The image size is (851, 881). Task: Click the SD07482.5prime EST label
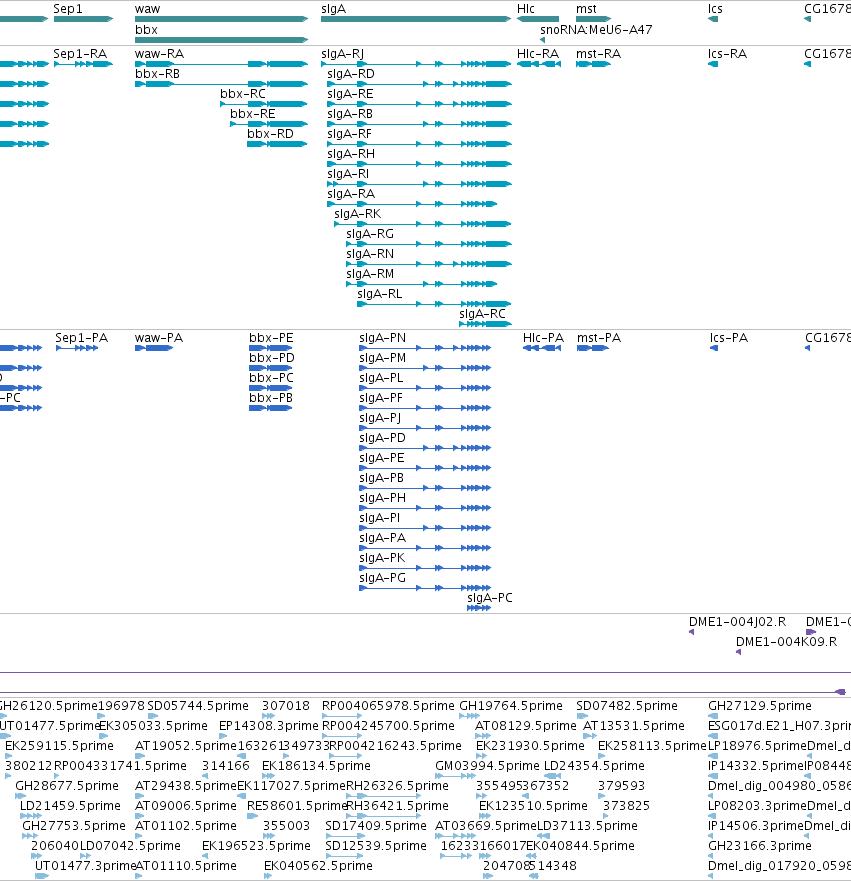click(627, 706)
